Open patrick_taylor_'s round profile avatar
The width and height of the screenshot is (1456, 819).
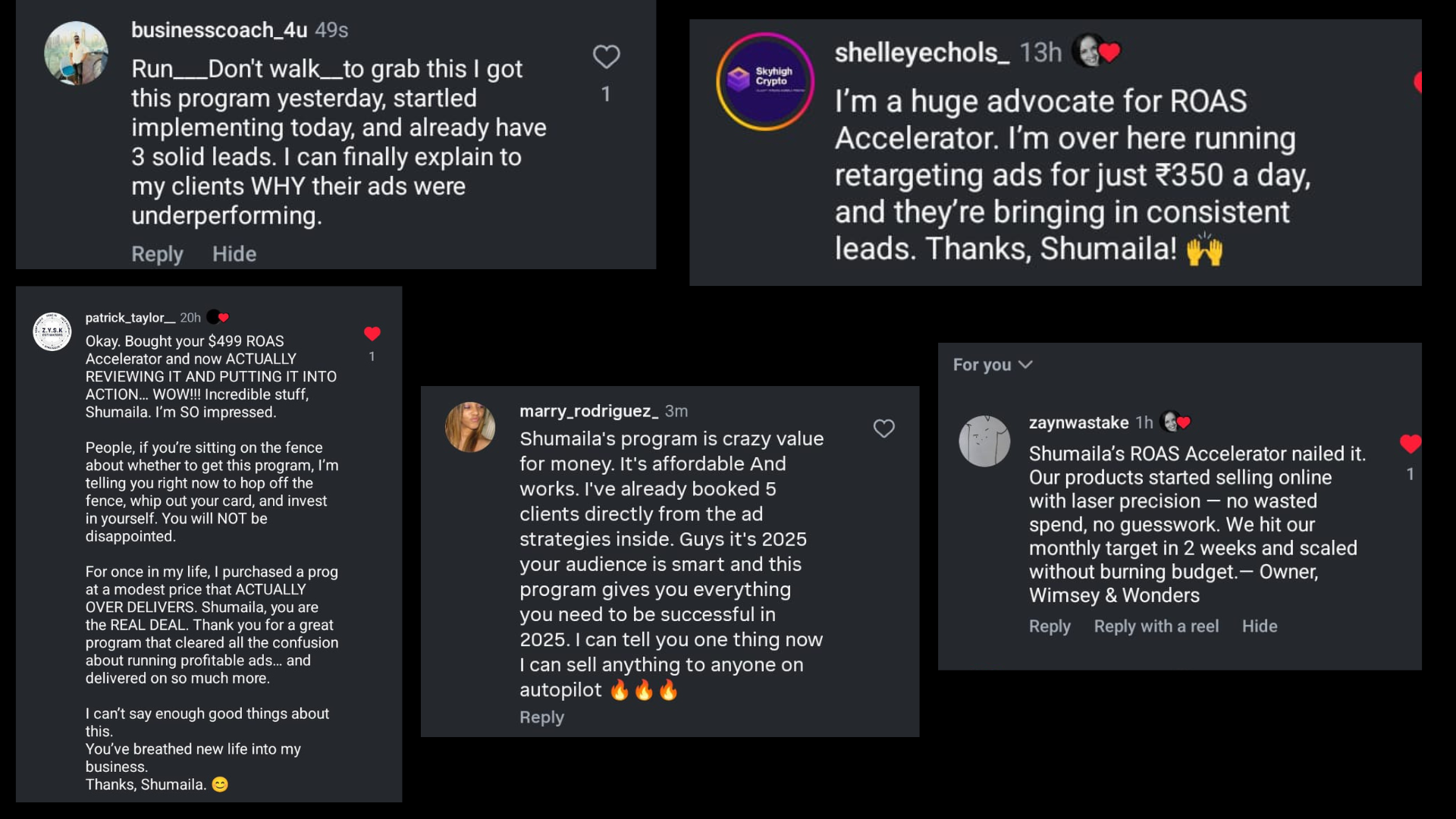[52, 331]
